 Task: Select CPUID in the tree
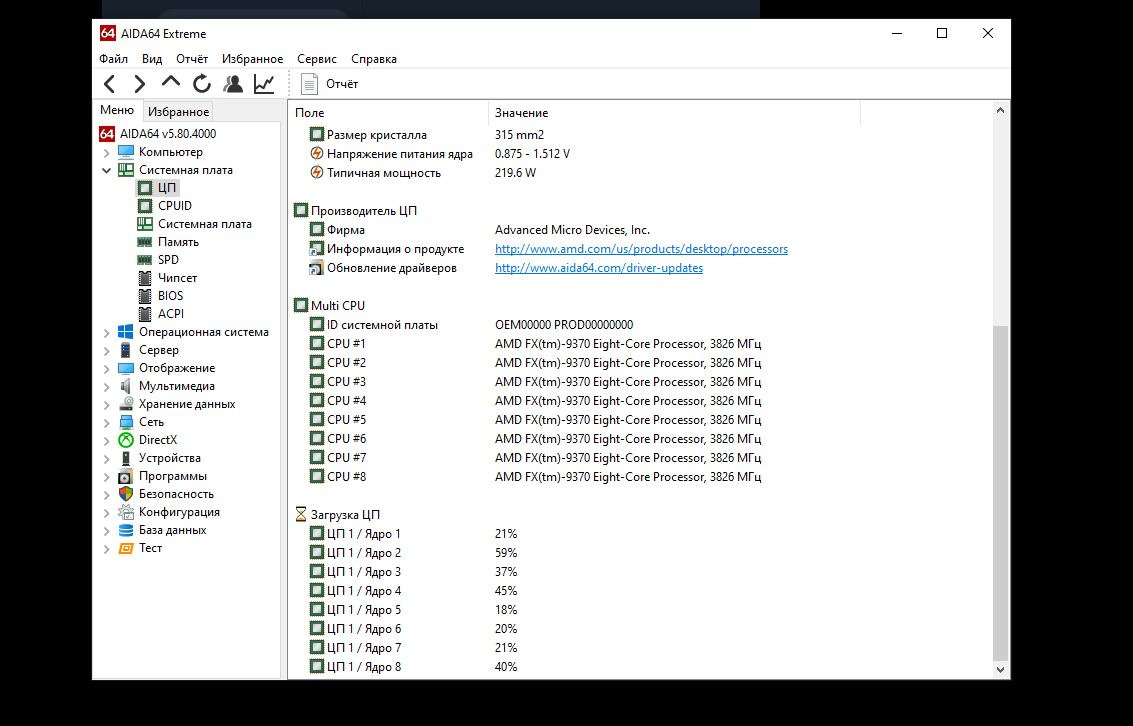174,206
